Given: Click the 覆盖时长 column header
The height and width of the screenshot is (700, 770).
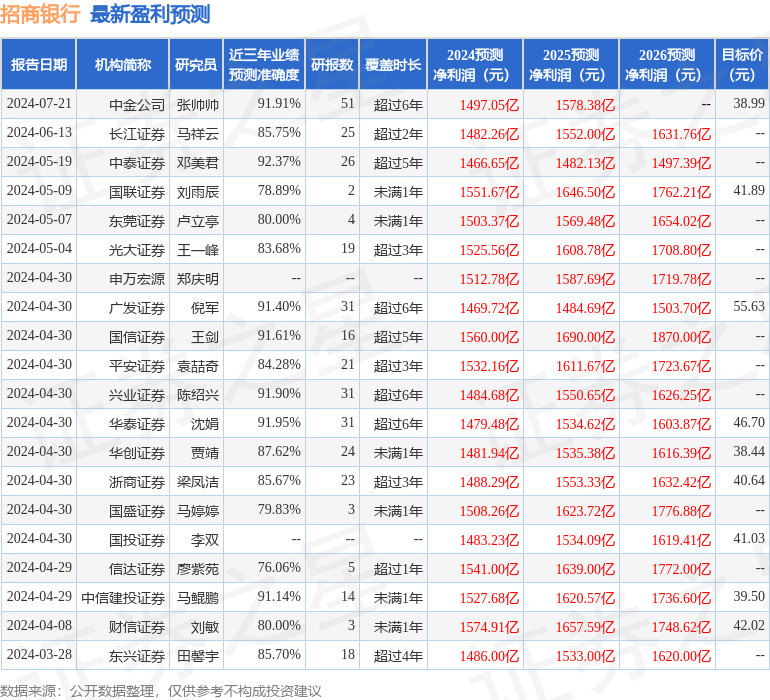Looking at the screenshot, I should click(x=393, y=65).
